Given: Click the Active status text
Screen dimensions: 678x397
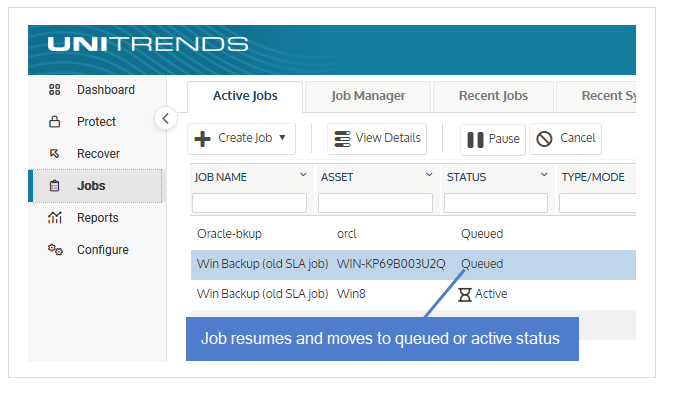Looking at the screenshot, I should 491,294.
